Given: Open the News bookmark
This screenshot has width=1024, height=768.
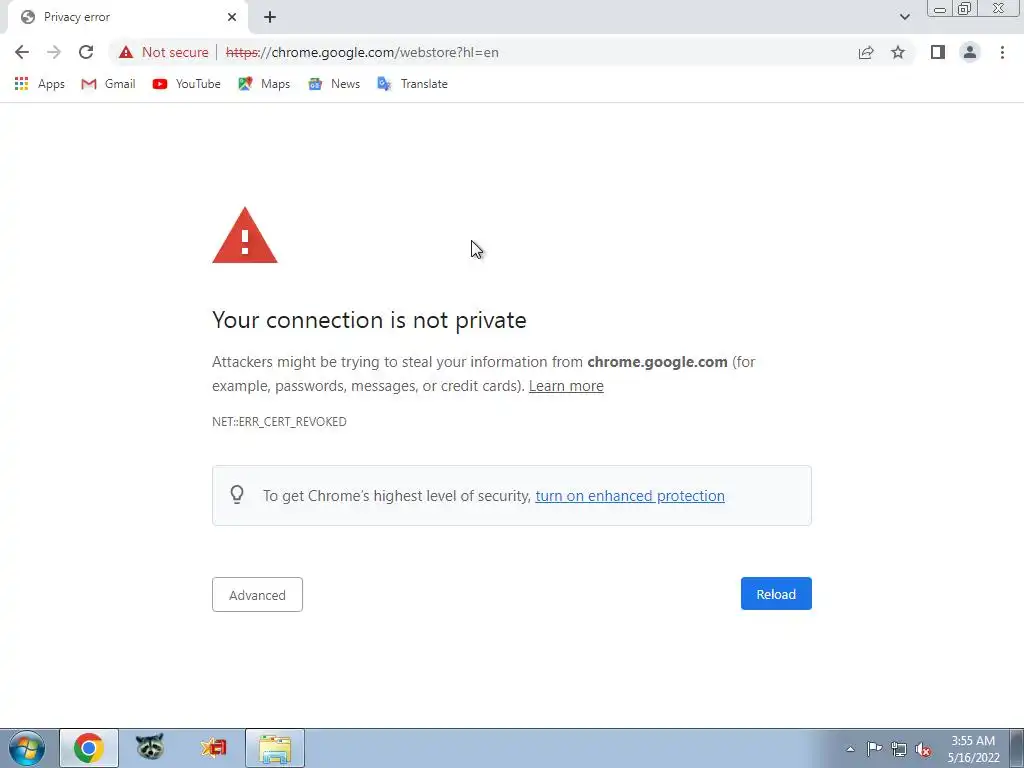Looking at the screenshot, I should [334, 84].
